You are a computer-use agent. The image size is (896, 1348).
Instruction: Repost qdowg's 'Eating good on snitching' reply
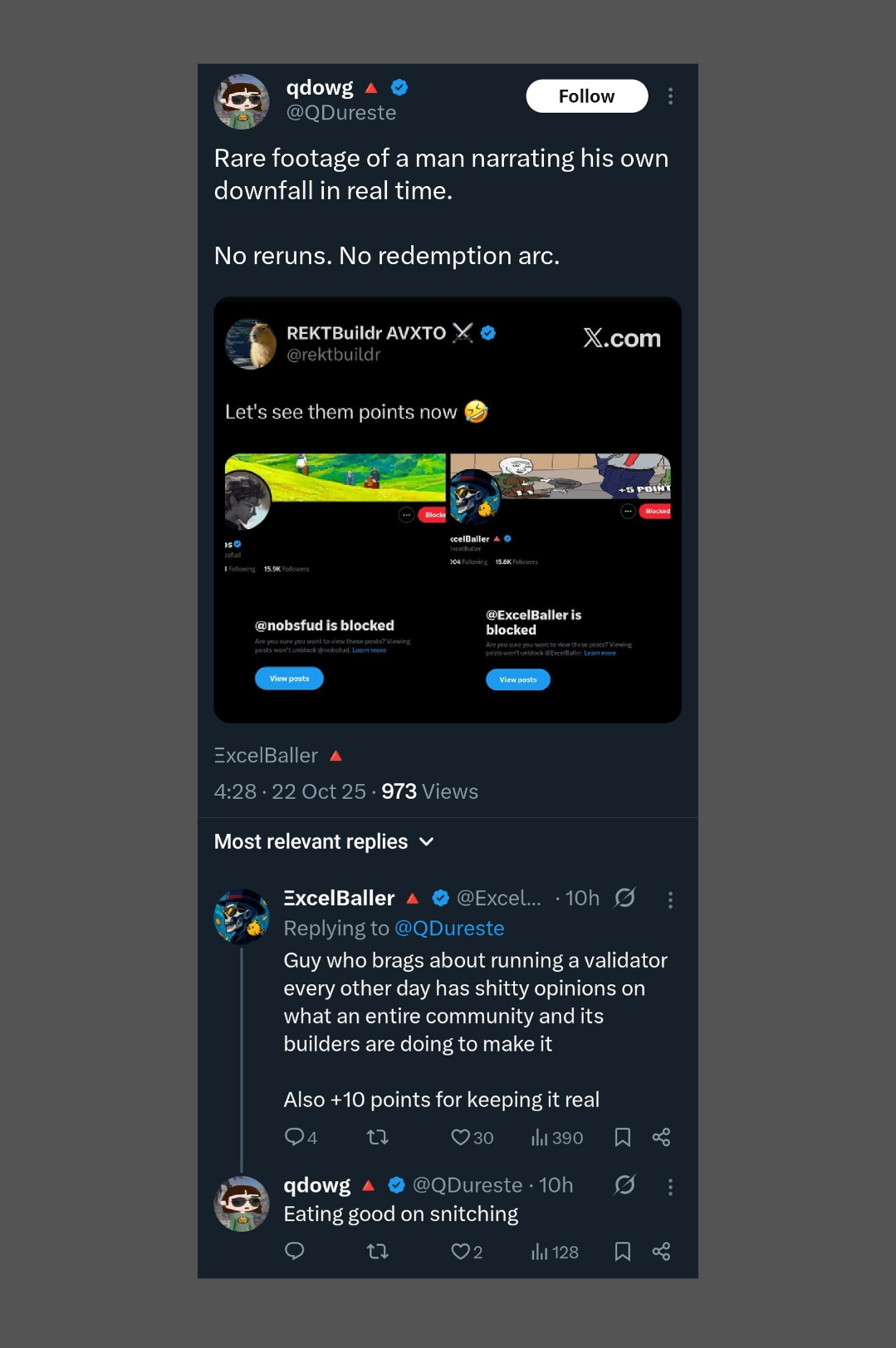(378, 1251)
